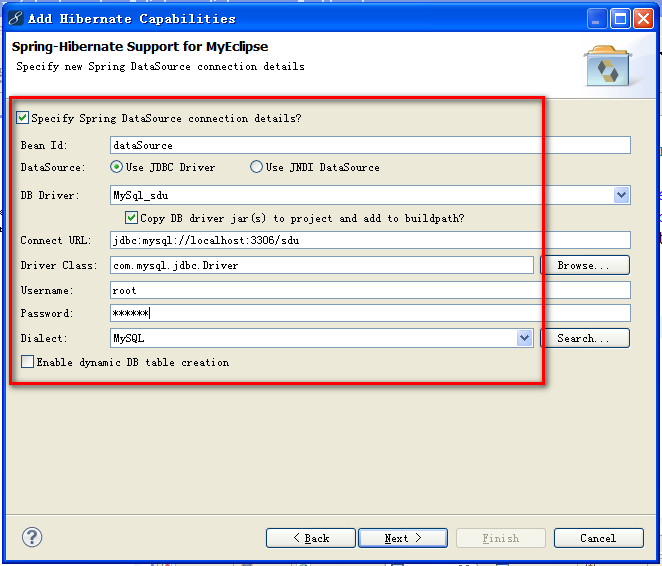This screenshot has height=566, width=662.
Task: Select the Use JNDI DataSource radio button
Action: [x=256, y=167]
